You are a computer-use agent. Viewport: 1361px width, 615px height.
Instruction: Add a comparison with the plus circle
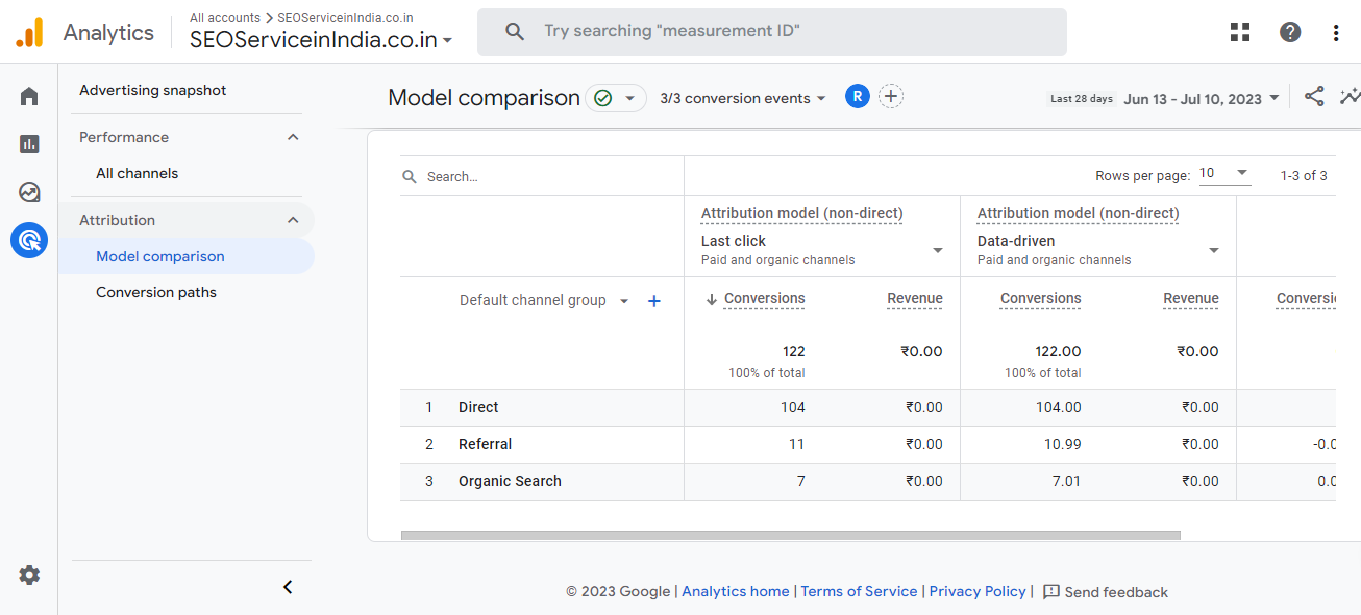[891, 97]
